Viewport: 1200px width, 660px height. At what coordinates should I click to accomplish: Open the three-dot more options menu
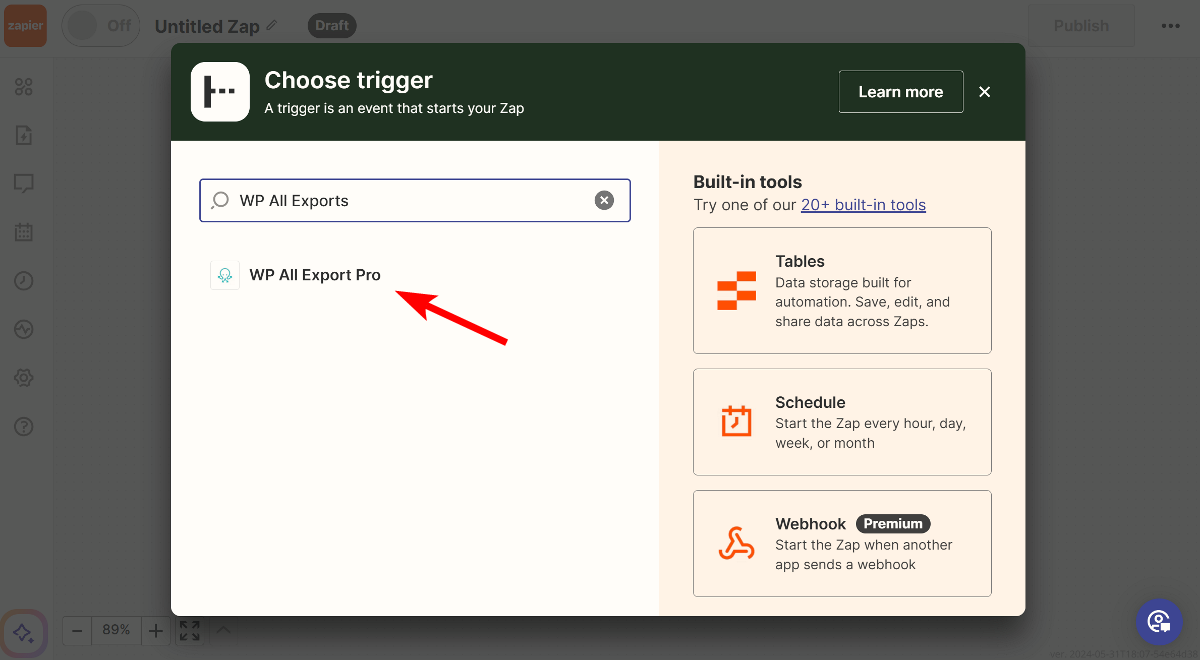1170,26
